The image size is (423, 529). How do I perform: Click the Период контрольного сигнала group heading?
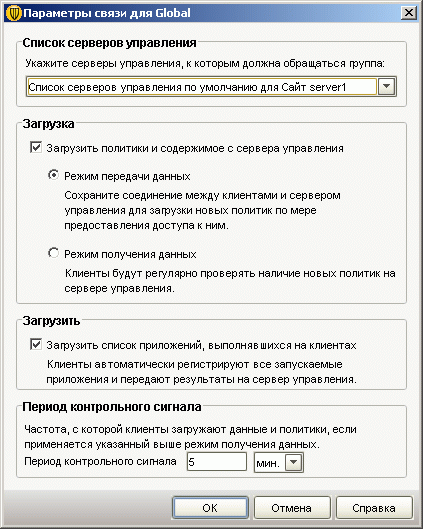[x=112, y=407]
